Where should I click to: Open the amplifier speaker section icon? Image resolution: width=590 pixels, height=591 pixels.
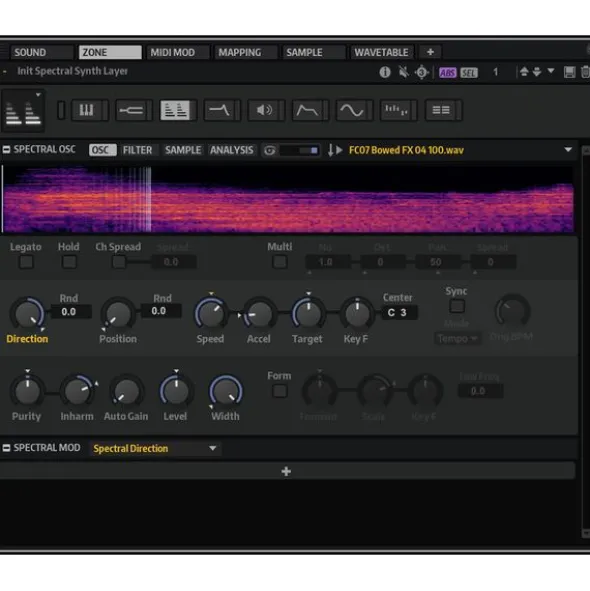264,110
